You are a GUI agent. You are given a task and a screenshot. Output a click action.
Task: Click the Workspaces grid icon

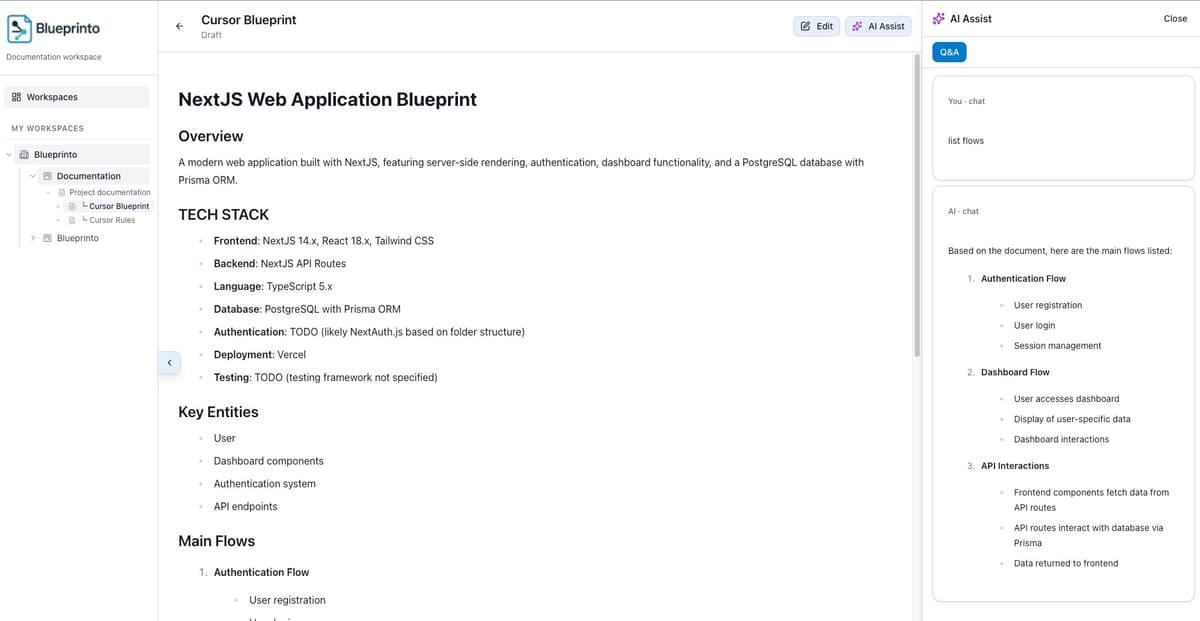pyautogui.click(x=18, y=96)
